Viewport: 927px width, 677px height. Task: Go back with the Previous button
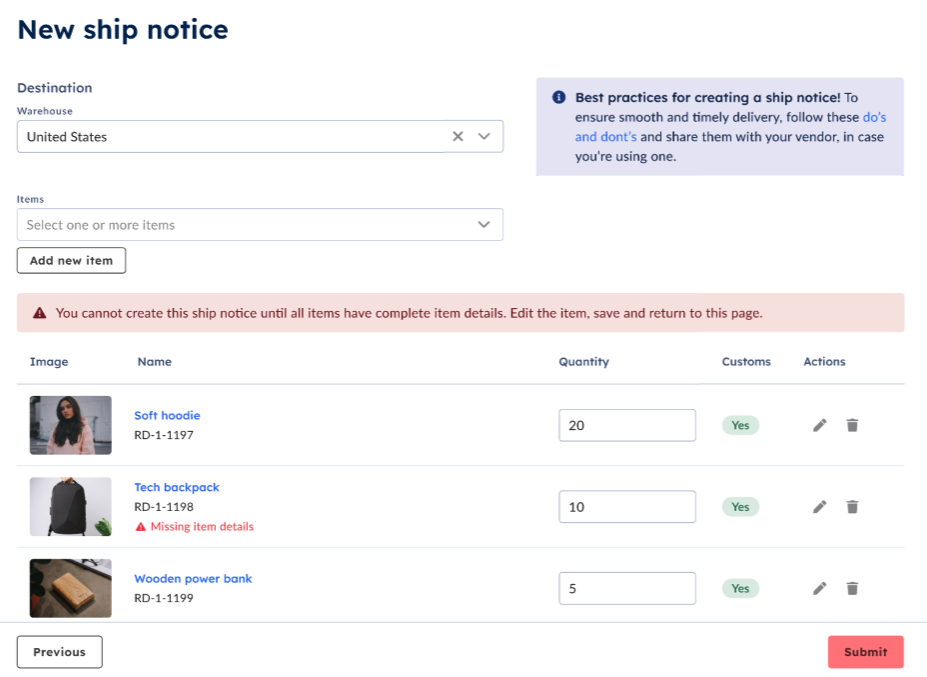pos(60,652)
